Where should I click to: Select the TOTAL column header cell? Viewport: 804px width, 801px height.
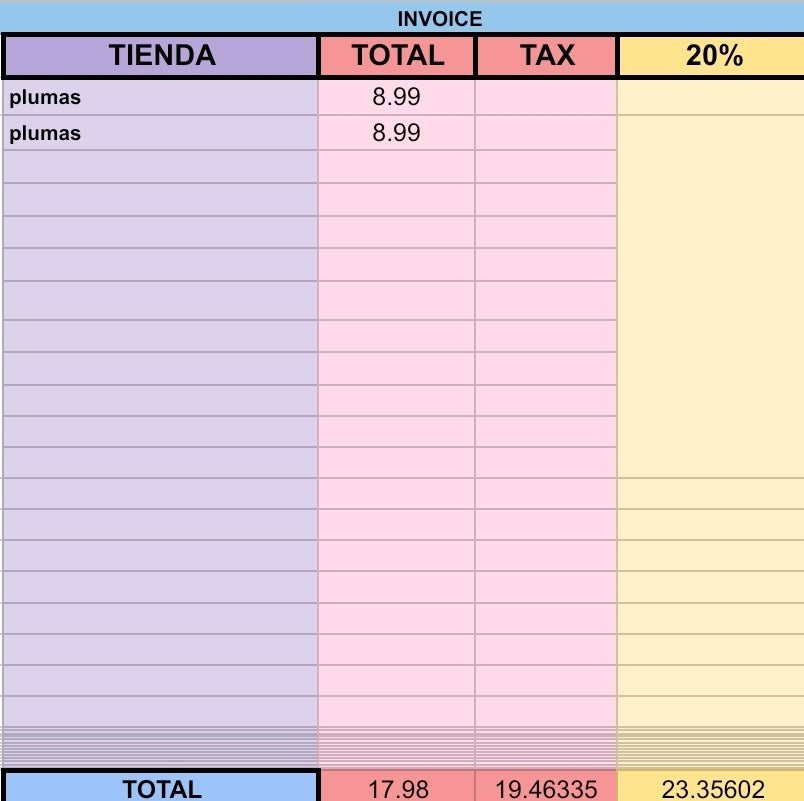[397, 55]
